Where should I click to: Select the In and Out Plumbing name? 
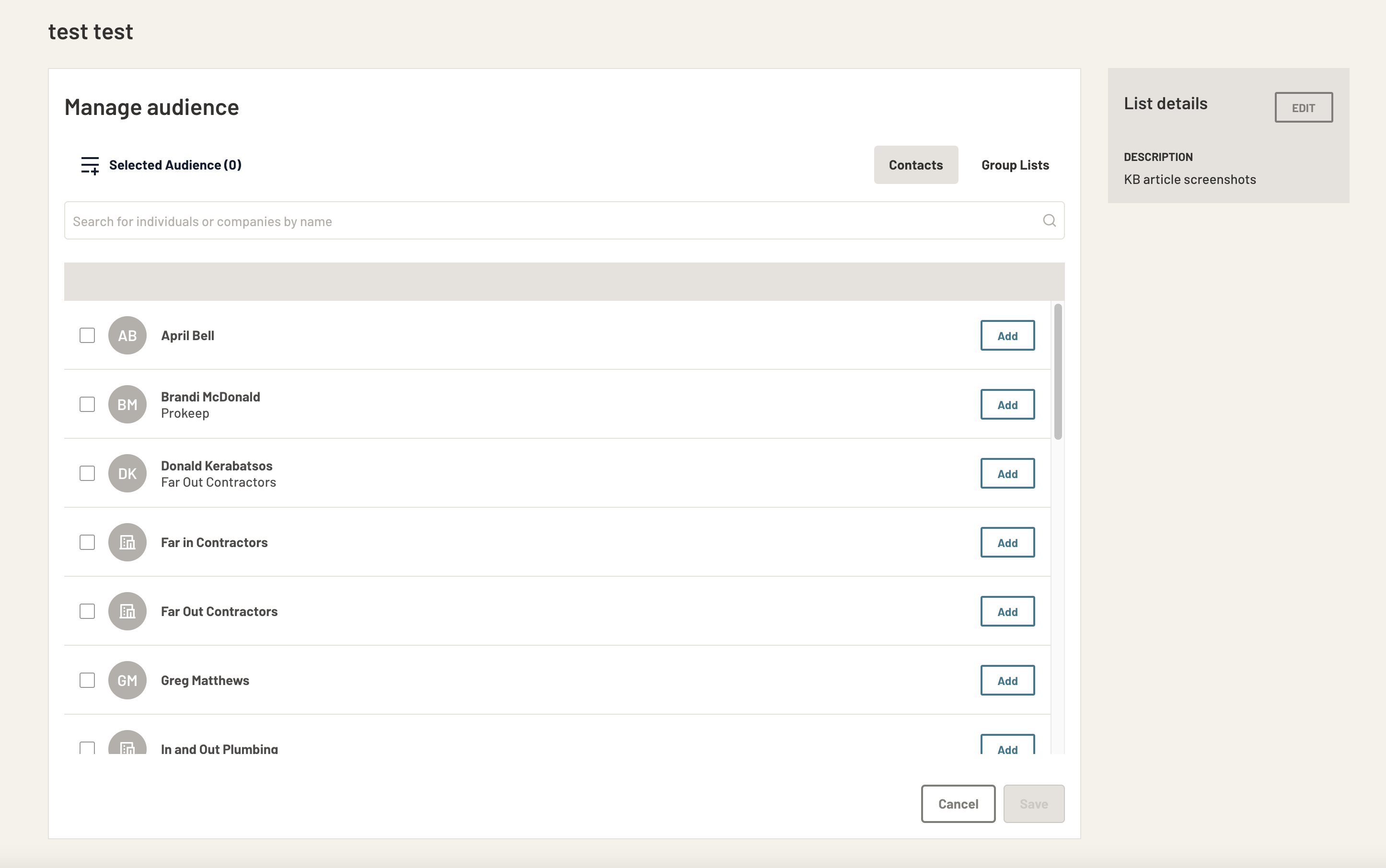219,748
